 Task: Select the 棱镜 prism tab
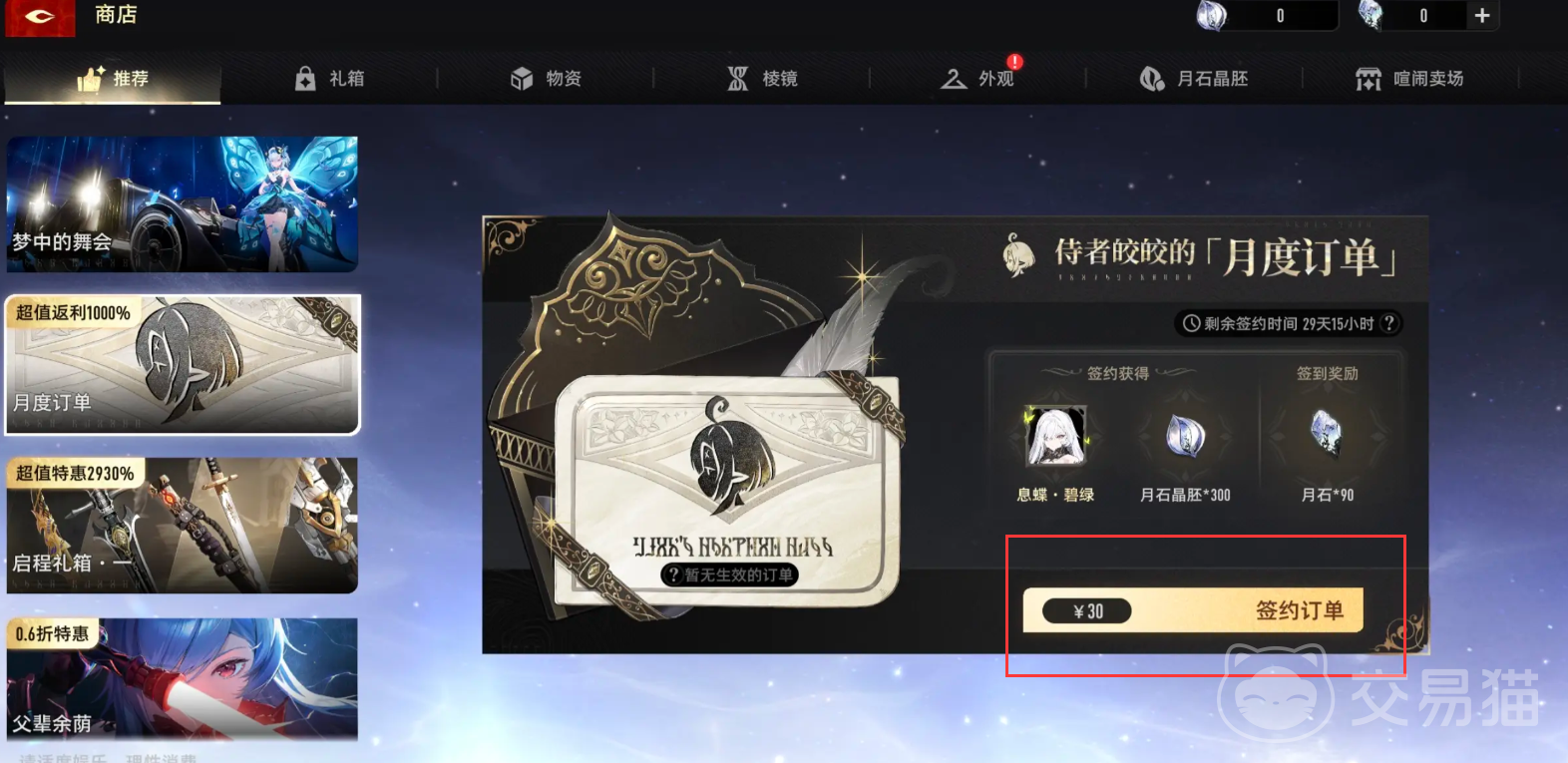[763, 79]
